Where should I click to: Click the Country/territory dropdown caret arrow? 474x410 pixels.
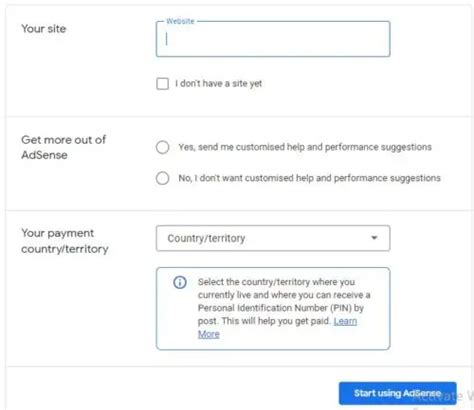point(374,238)
